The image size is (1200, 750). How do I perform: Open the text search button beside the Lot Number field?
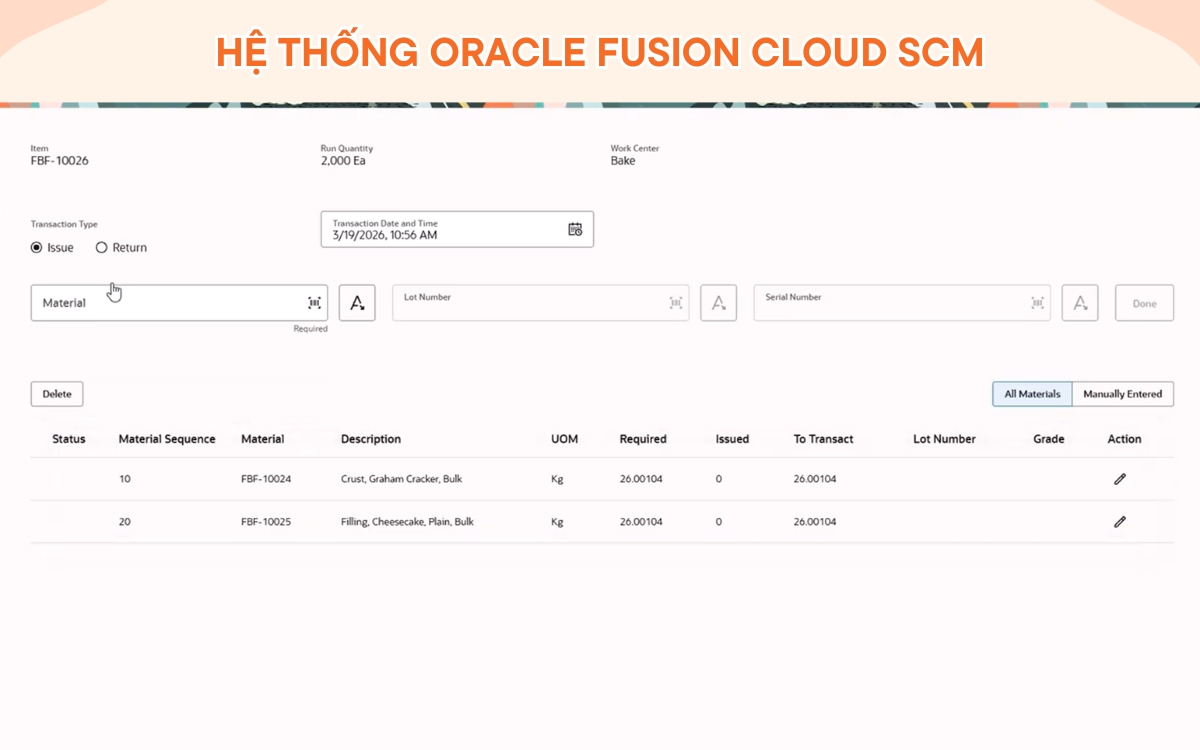[x=718, y=303]
